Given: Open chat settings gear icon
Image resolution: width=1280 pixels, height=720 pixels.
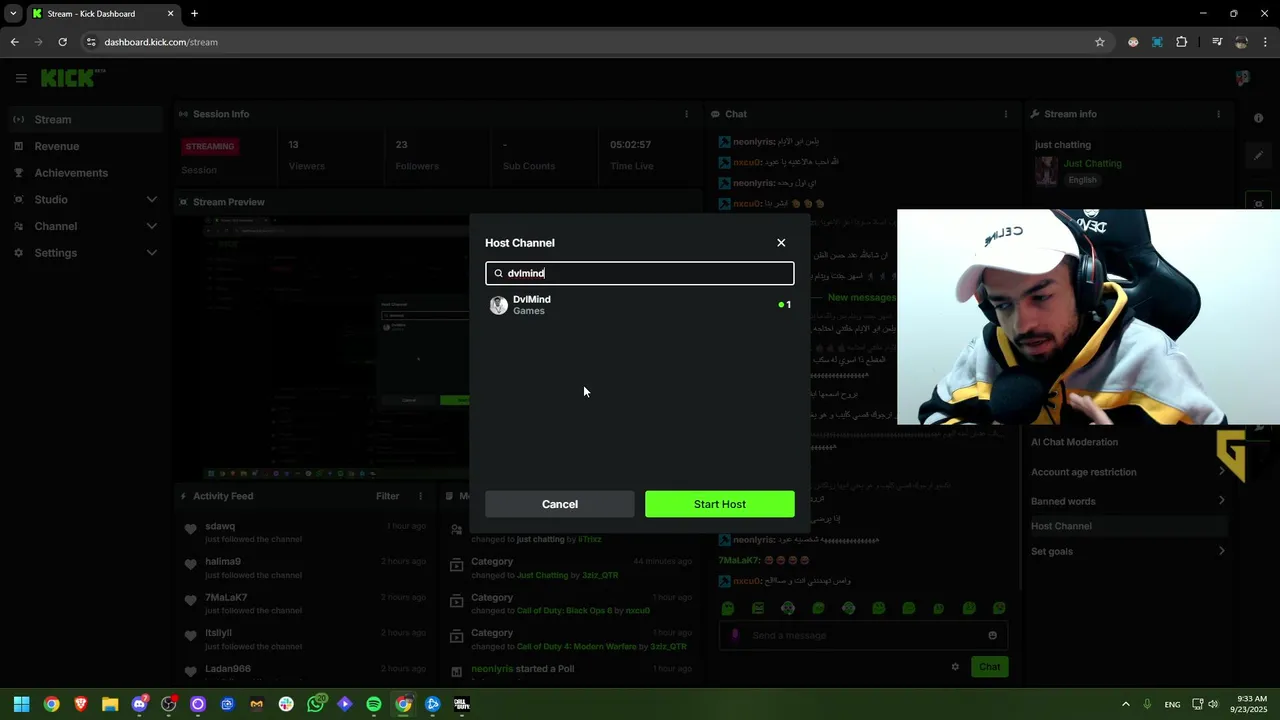Looking at the screenshot, I should click(955, 667).
